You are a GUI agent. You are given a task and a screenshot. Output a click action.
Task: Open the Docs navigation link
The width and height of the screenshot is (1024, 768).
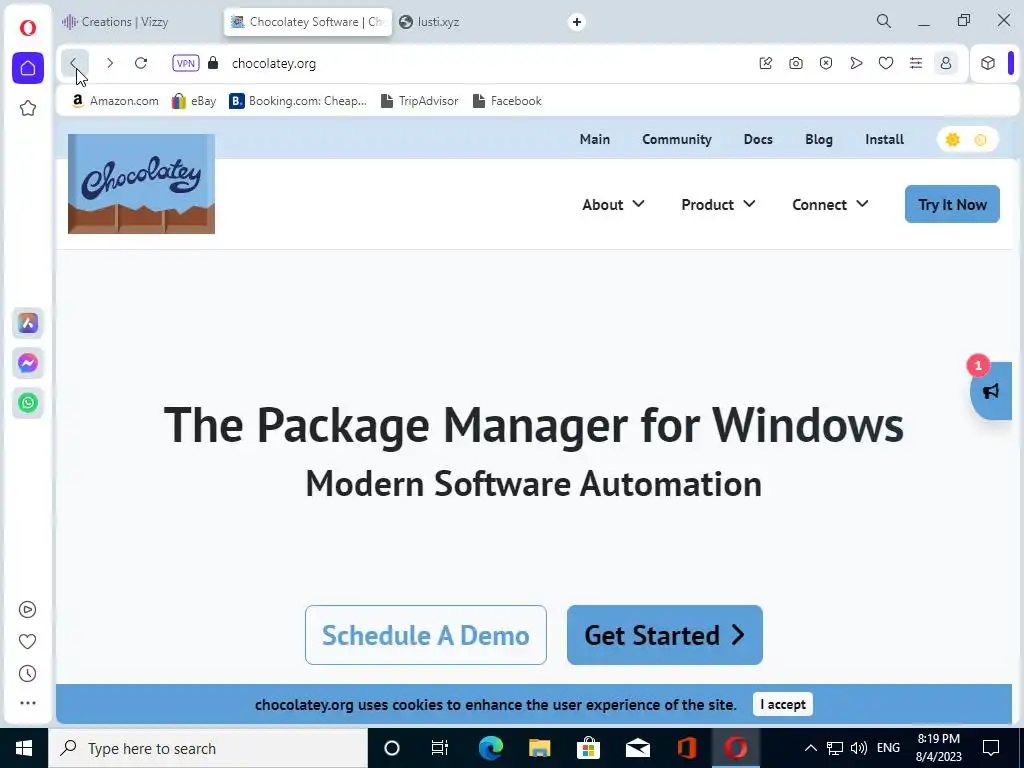tap(758, 139)
